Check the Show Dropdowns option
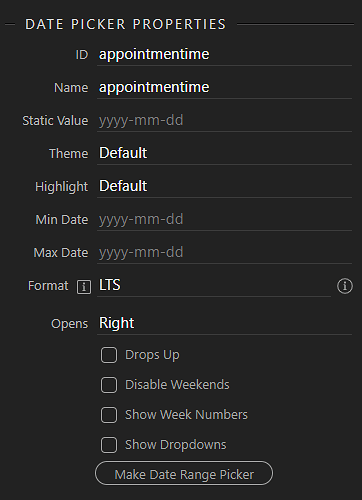This screenshot has width=362, height=500. [109, 445]
